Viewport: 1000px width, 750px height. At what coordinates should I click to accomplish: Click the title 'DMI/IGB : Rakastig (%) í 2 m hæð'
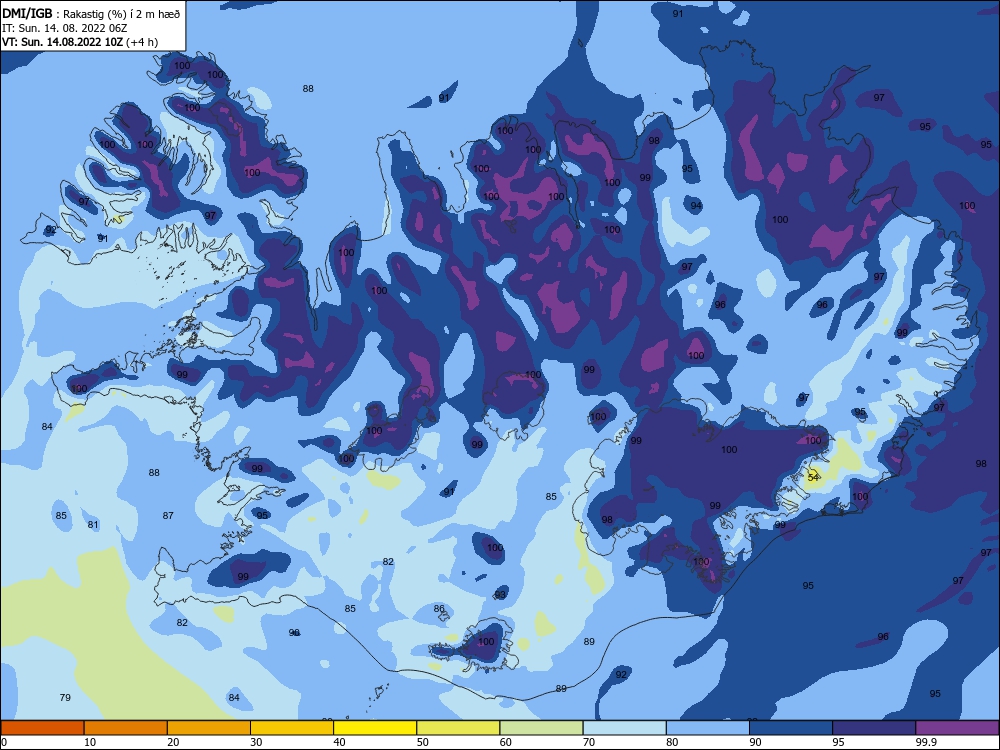(91, 13)
